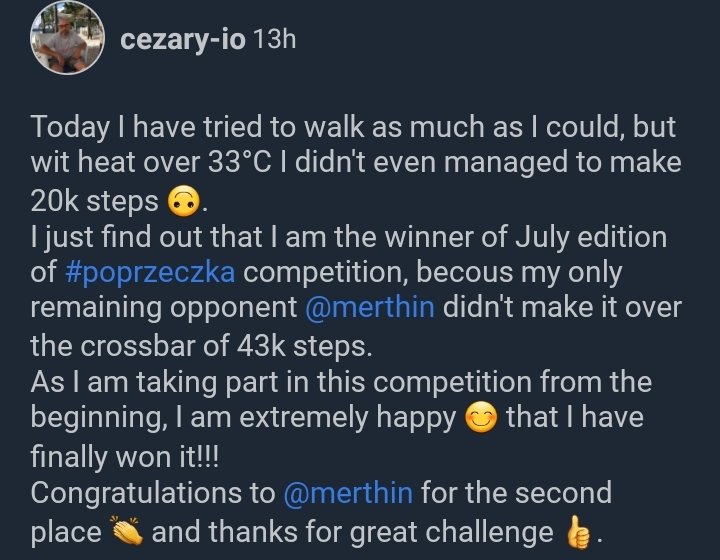Click the 'for the second' text
720x560 pixels.
point(516,493)
